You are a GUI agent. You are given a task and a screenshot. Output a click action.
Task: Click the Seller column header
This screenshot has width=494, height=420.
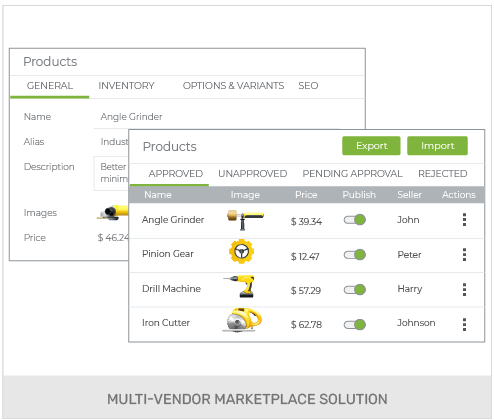tap(409, 195)
